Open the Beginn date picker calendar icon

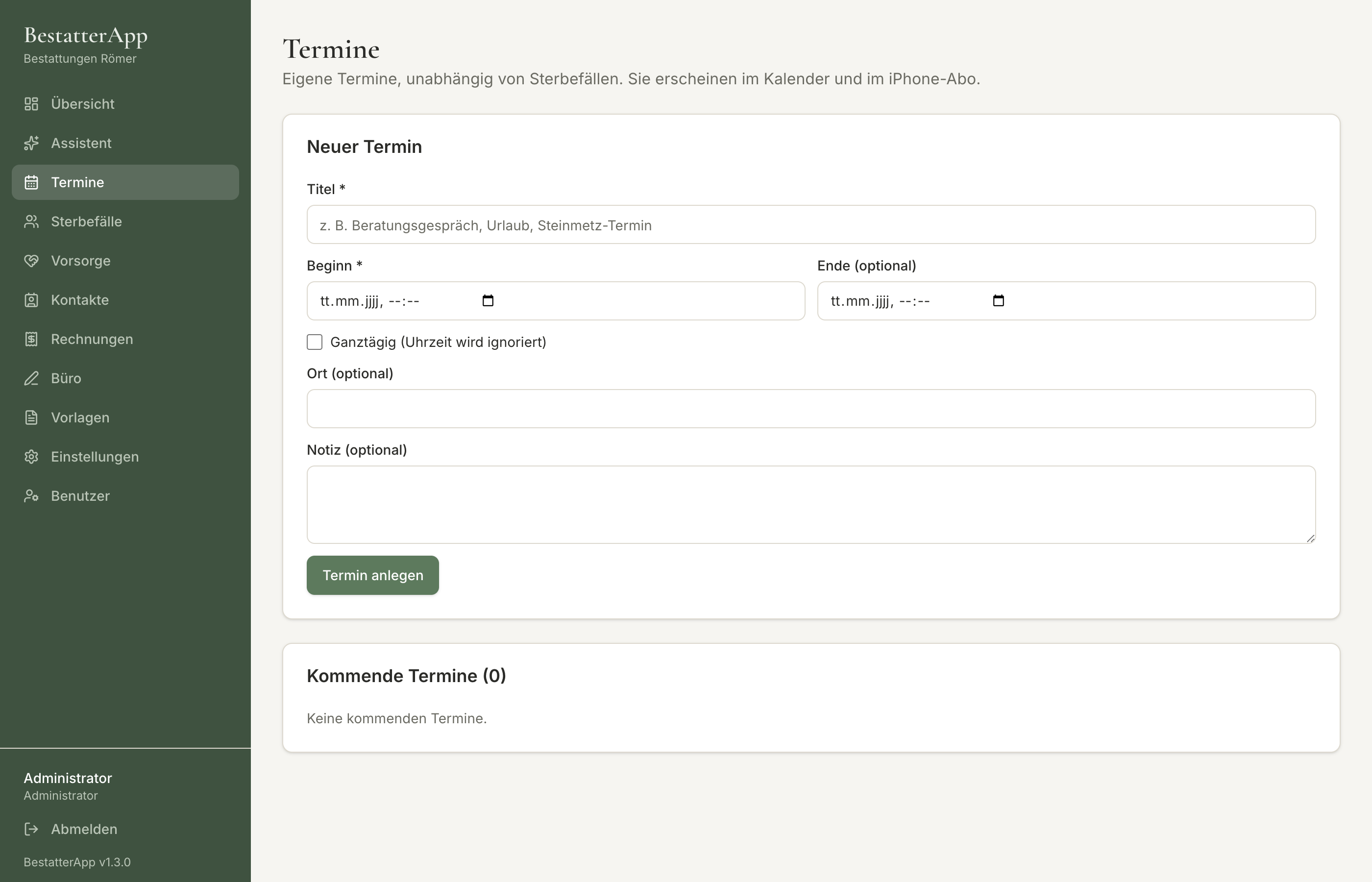click(x=488, y=301)
